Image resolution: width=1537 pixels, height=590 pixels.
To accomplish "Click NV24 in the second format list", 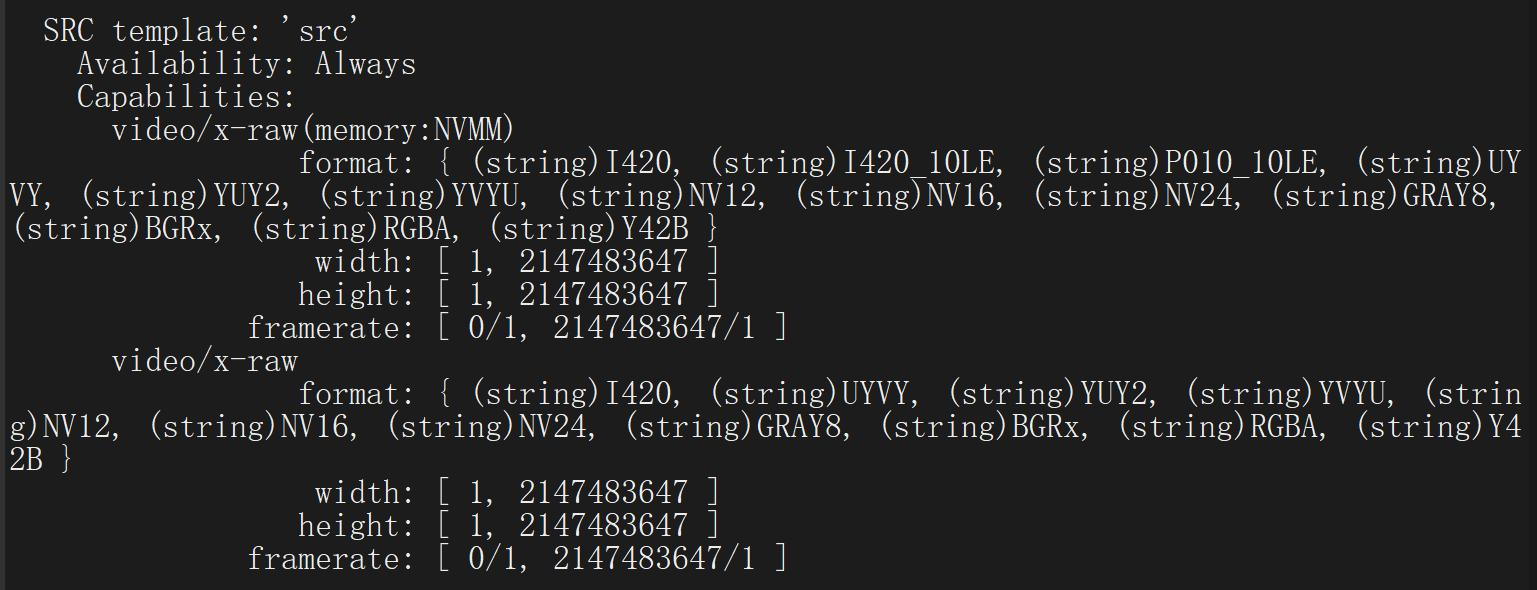I will pos(560,427).
